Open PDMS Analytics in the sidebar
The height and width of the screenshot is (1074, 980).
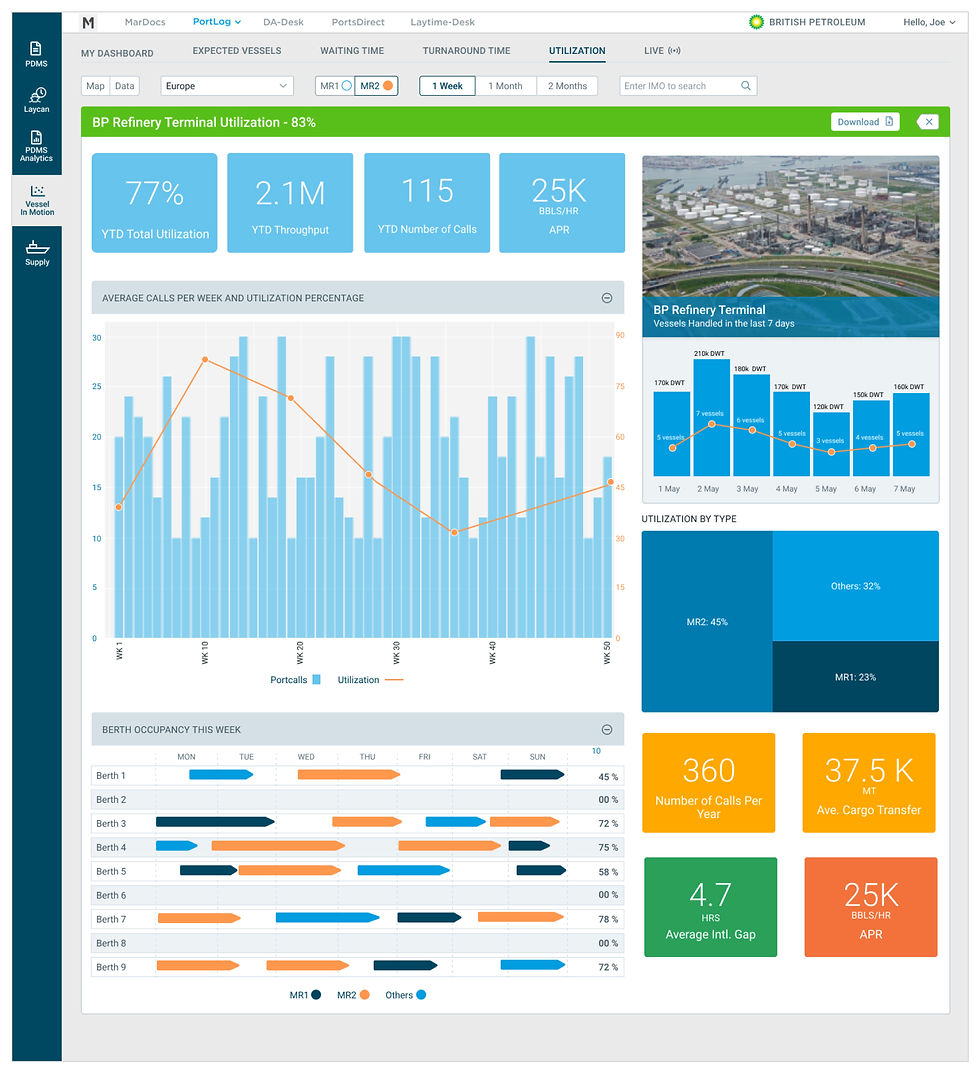[36, 146]
